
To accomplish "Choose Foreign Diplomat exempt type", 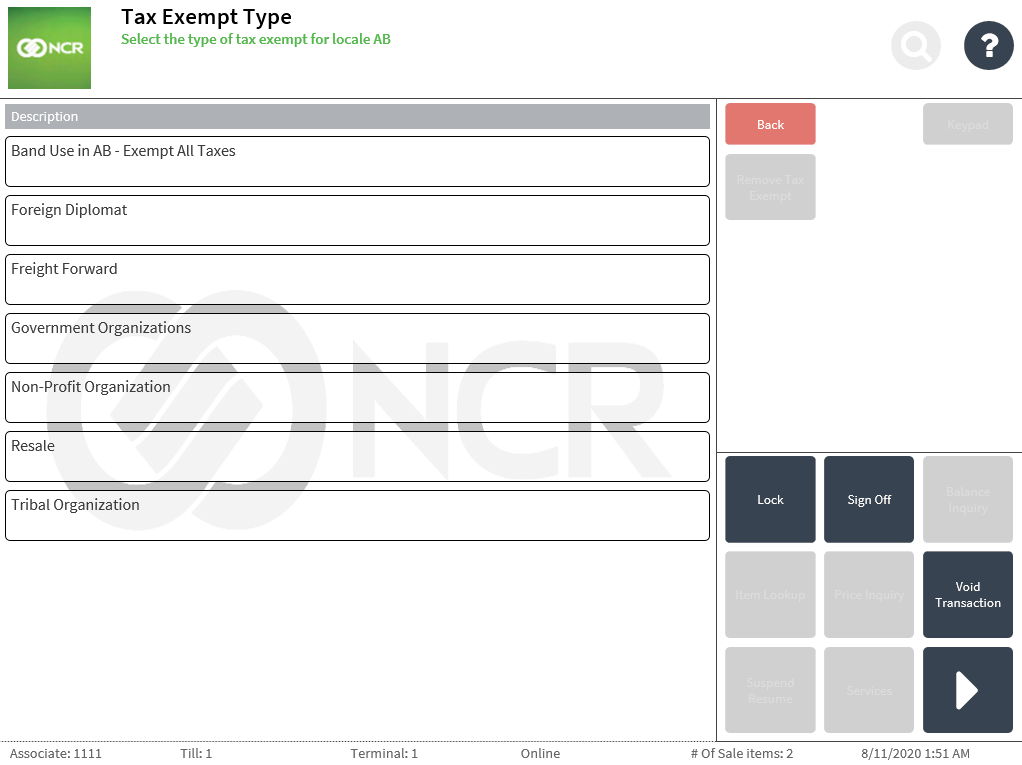I will tap(357, 220).
